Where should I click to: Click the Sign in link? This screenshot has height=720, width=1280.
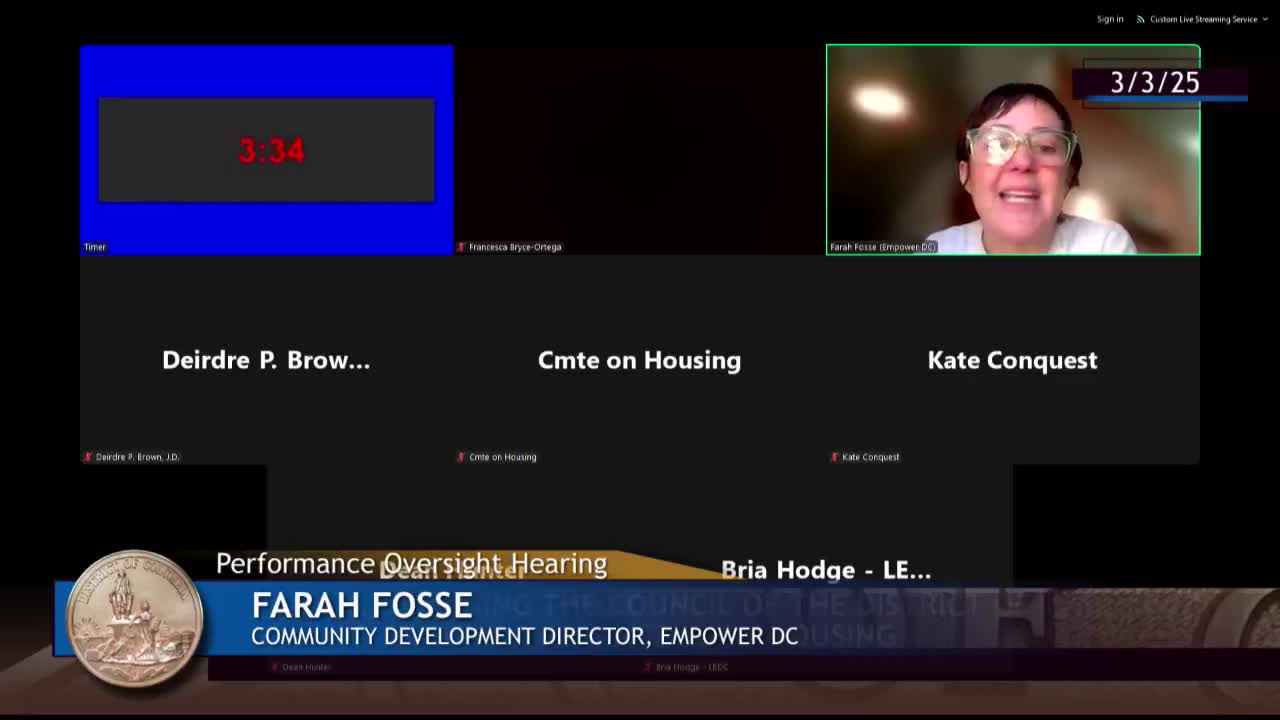tap(1110, 19)
